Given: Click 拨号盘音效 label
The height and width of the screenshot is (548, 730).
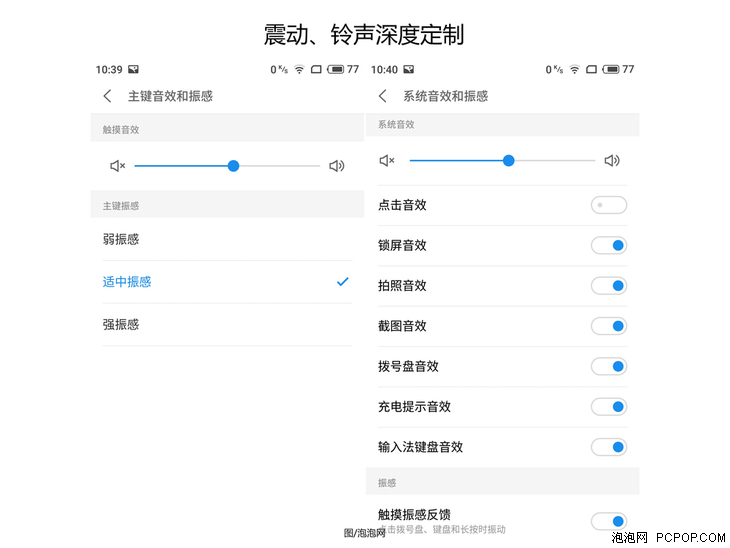Looking at the screenshot, I should click(408, 366).
